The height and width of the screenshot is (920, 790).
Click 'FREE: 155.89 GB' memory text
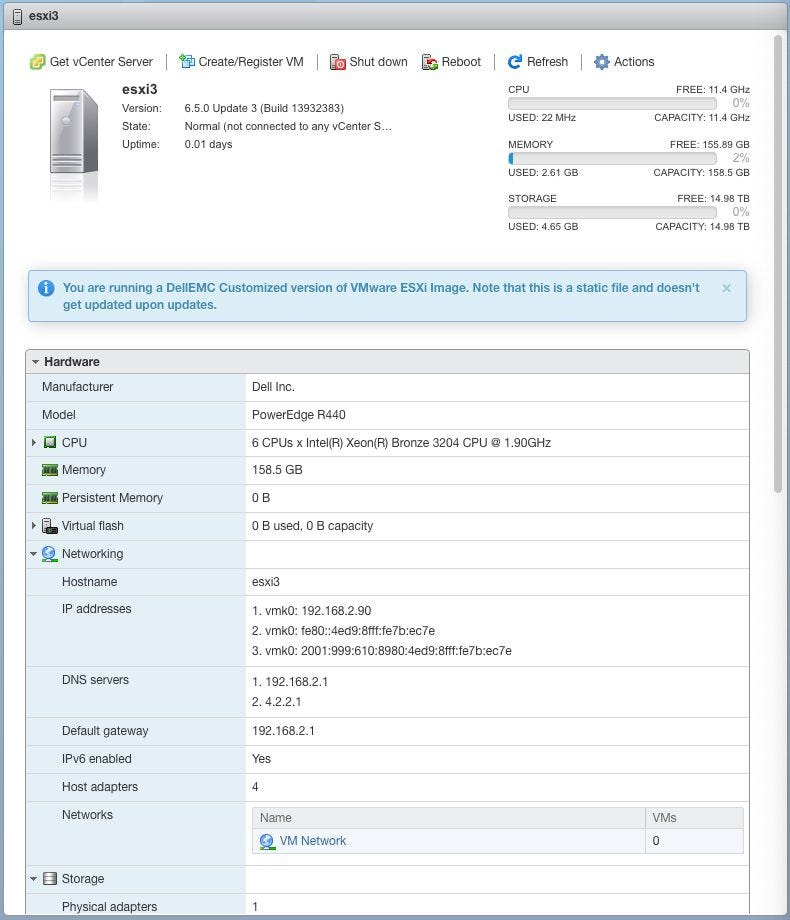pyautogui.click(x=710, y=144)
